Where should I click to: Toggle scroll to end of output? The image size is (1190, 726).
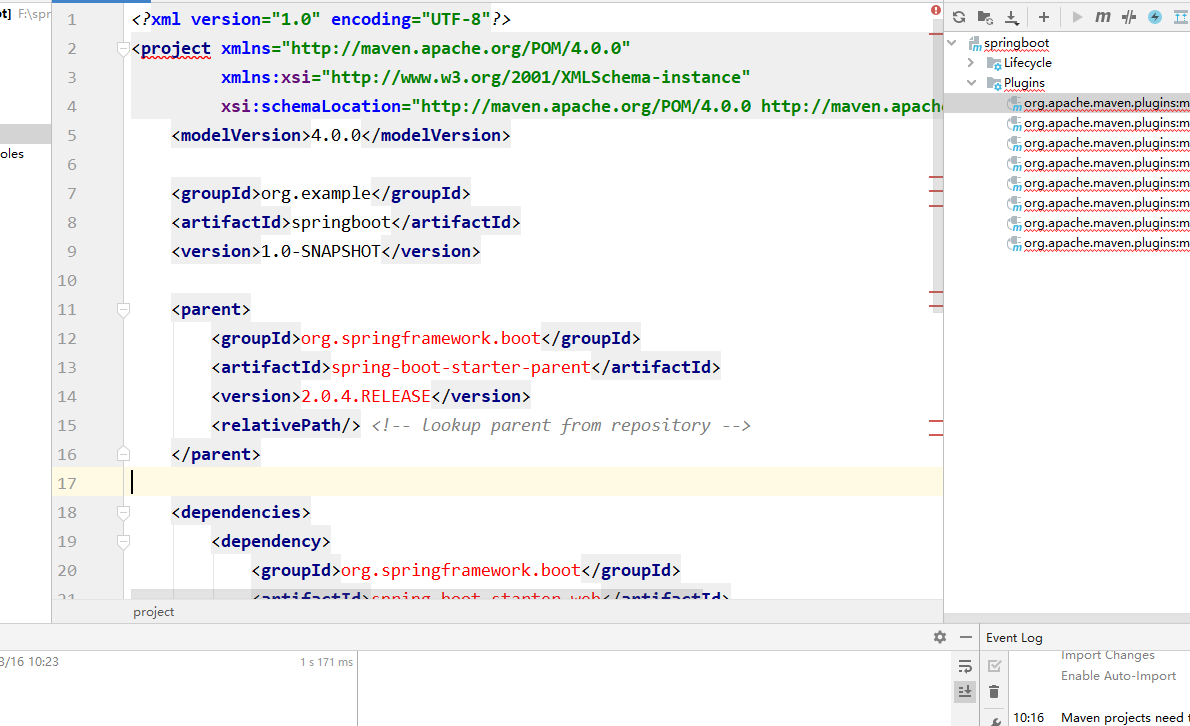tap(965, 692)
